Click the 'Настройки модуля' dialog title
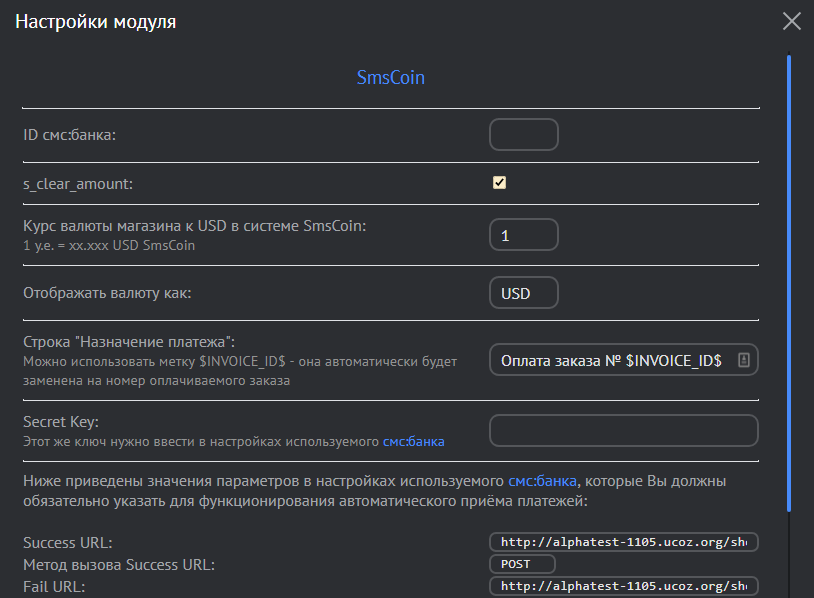The image size is (814, 598). coord(95,21)
